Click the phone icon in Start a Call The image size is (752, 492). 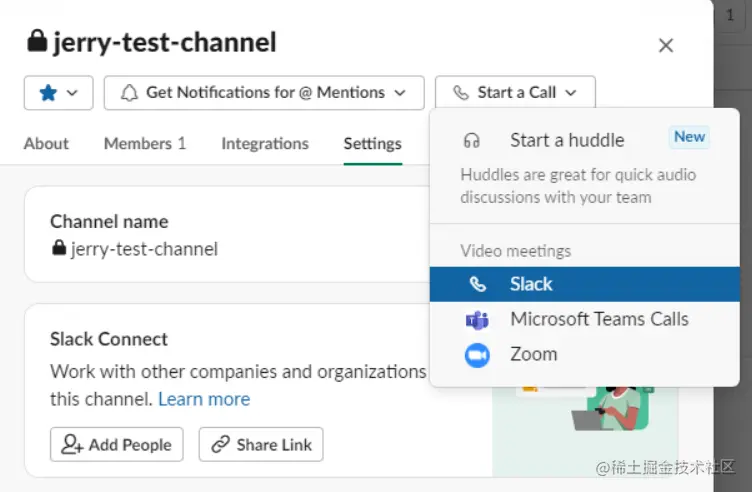pyautogui.click(x=460, y=93)
